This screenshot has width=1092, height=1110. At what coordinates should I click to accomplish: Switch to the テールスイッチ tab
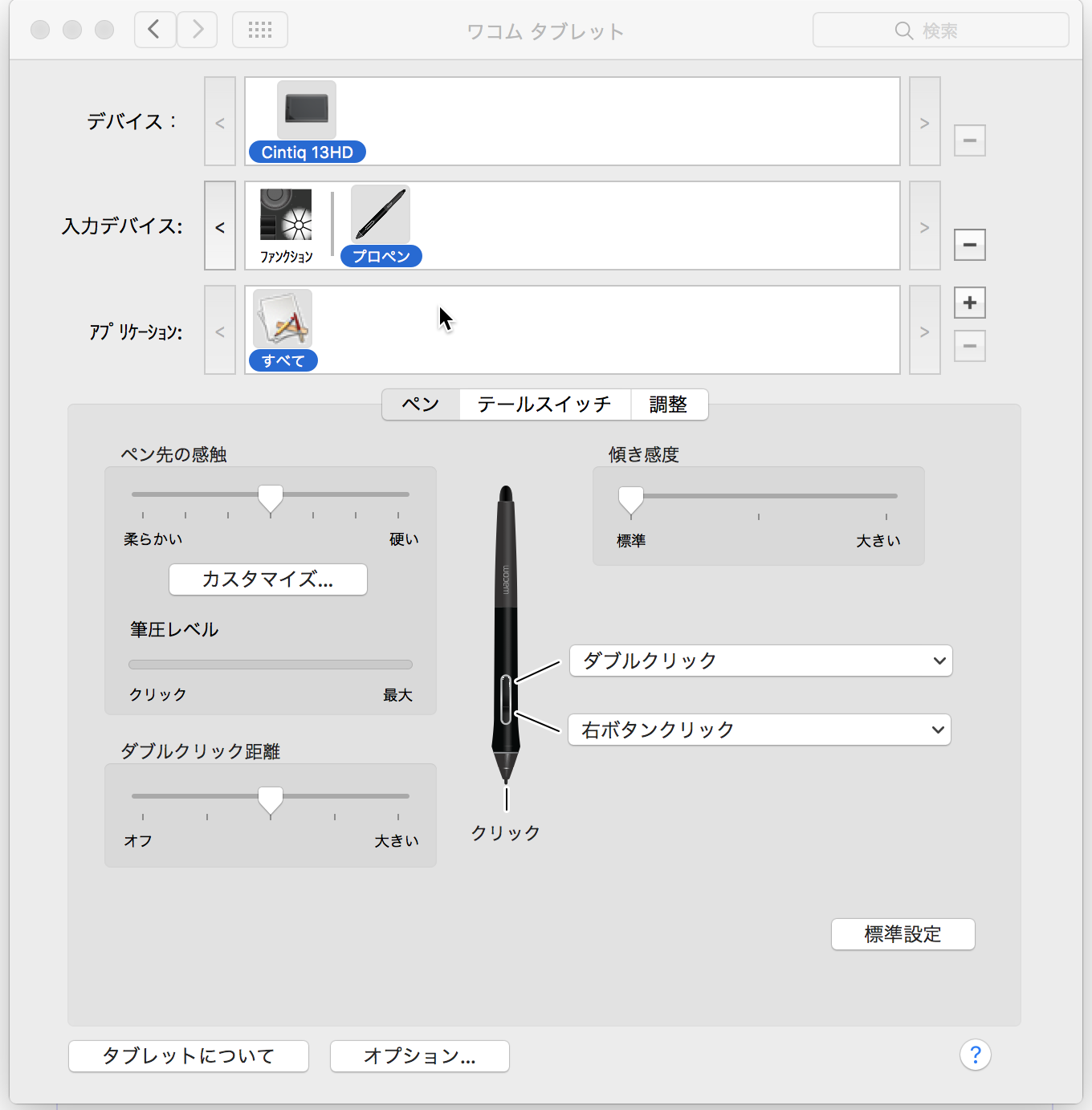click(544, 405)
